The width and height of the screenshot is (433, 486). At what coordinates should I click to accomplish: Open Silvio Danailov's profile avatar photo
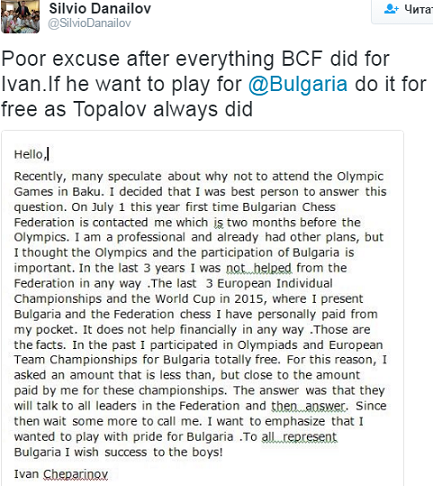(x=20, y=16)
